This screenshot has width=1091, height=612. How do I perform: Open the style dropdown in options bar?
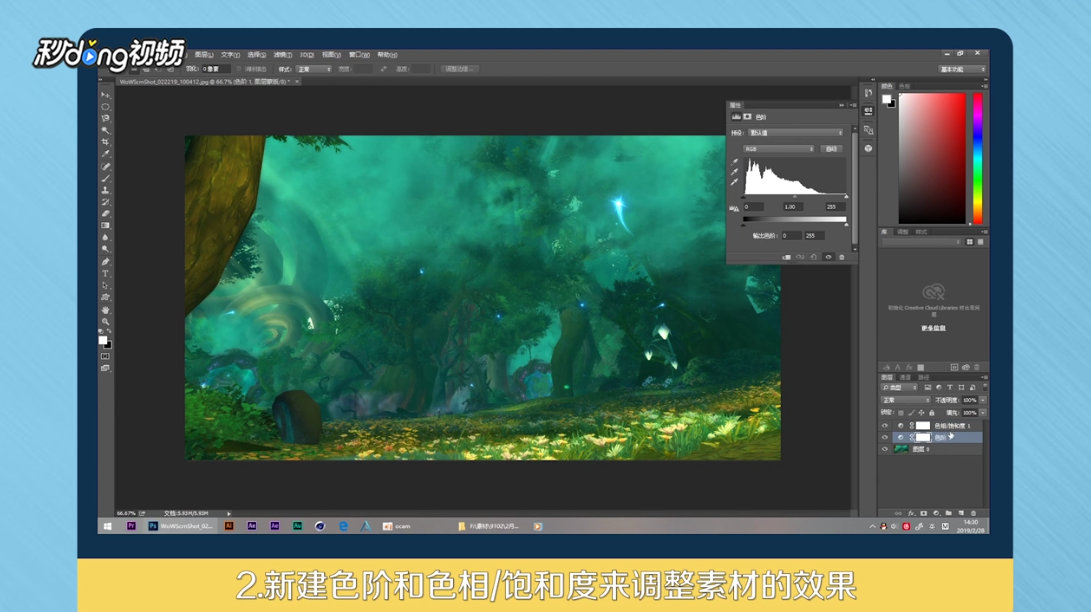point(314,69)
